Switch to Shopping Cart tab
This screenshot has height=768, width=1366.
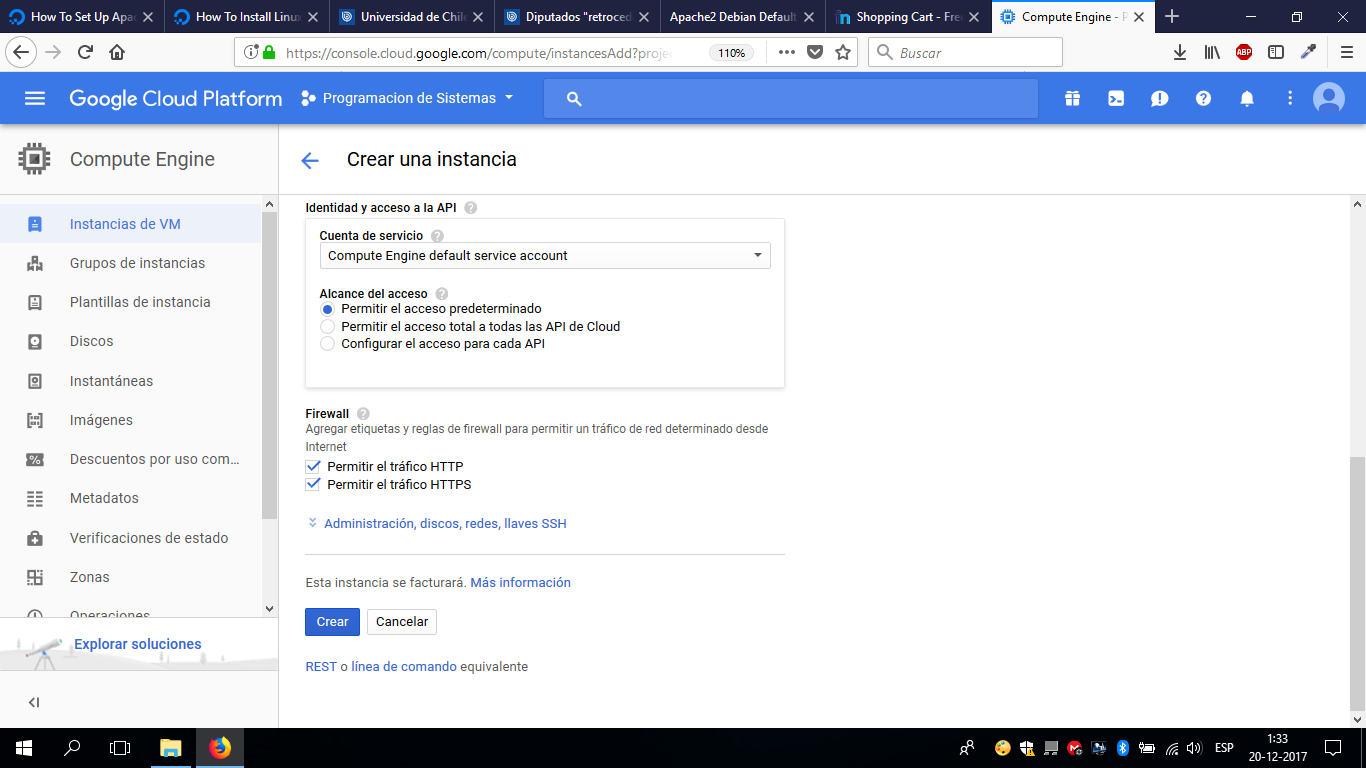[908, 17]
